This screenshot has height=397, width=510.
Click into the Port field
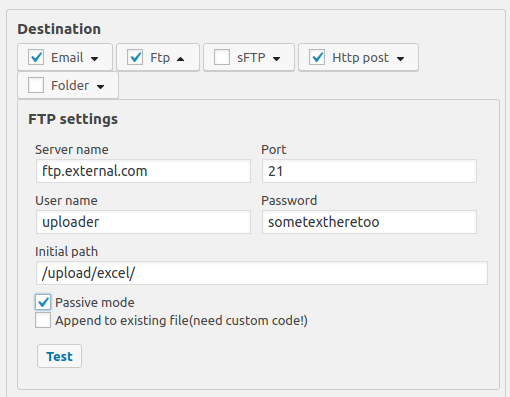369,171
